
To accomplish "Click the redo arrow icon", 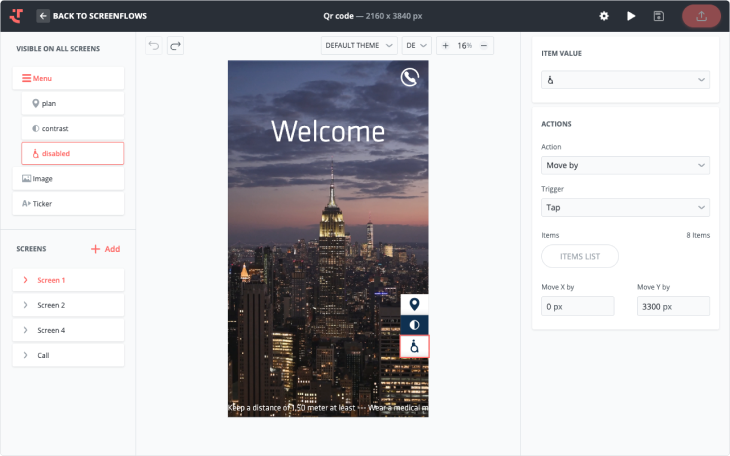I will pyautogui.click(x=175, y=46).
